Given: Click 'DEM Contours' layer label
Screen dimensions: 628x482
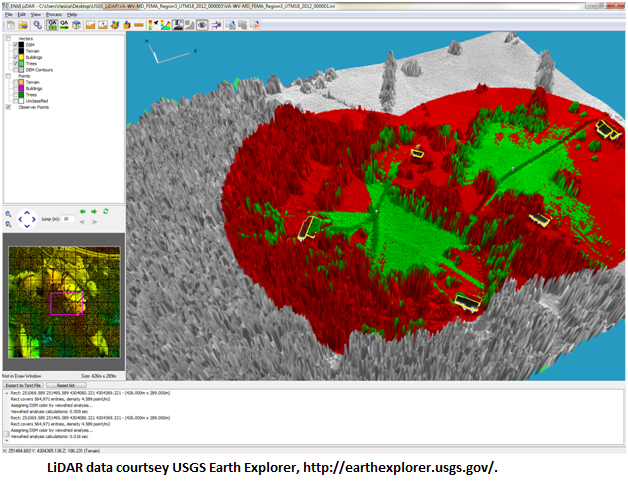Looking at the screenshot, I should [x=39, y=70].
